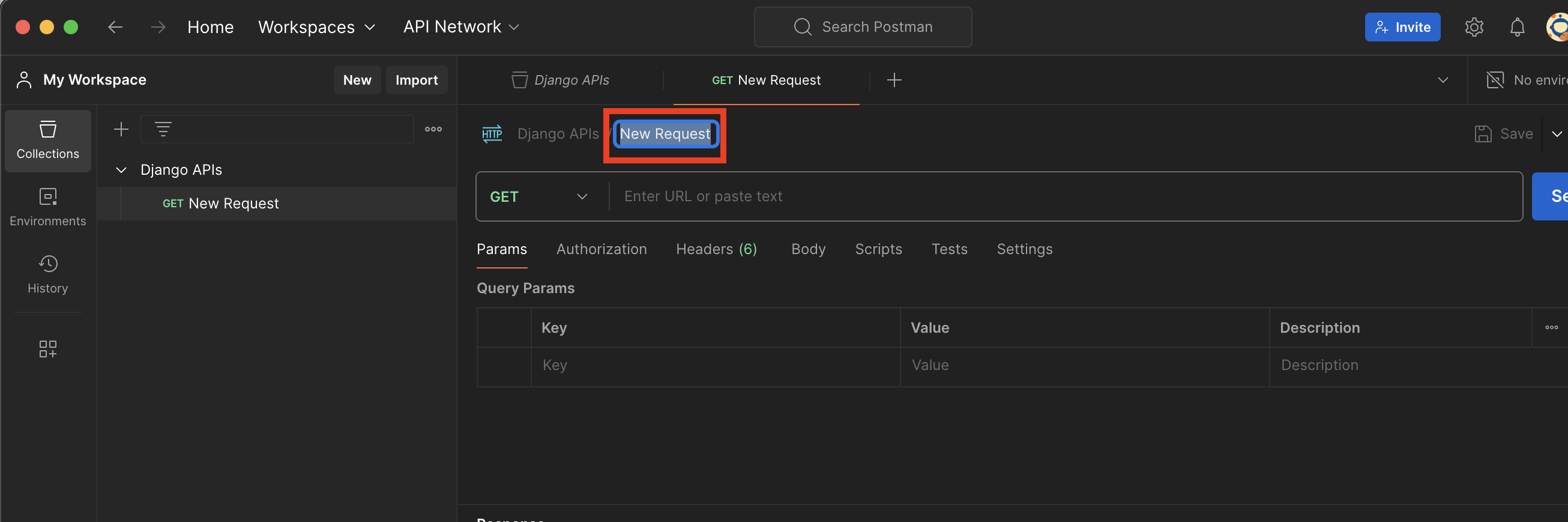
Task: Select the Scripts tab
Action: point(878,249)
